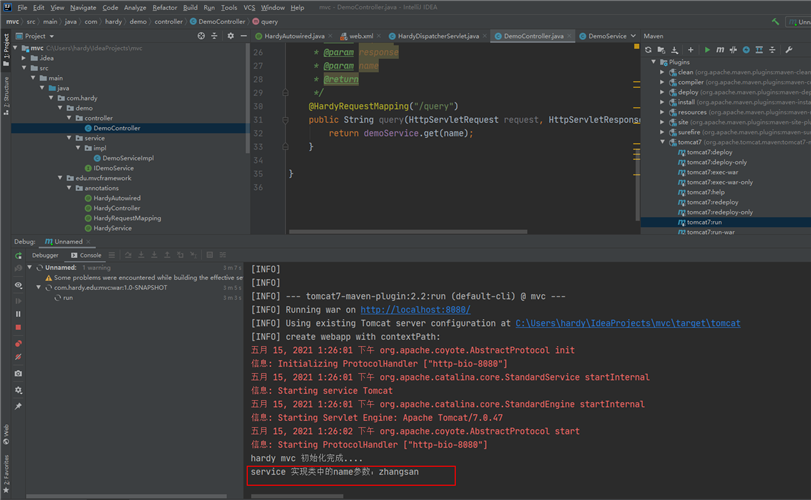
Task: Collapse Unnamed build tree node
Action: pos(30,267)
